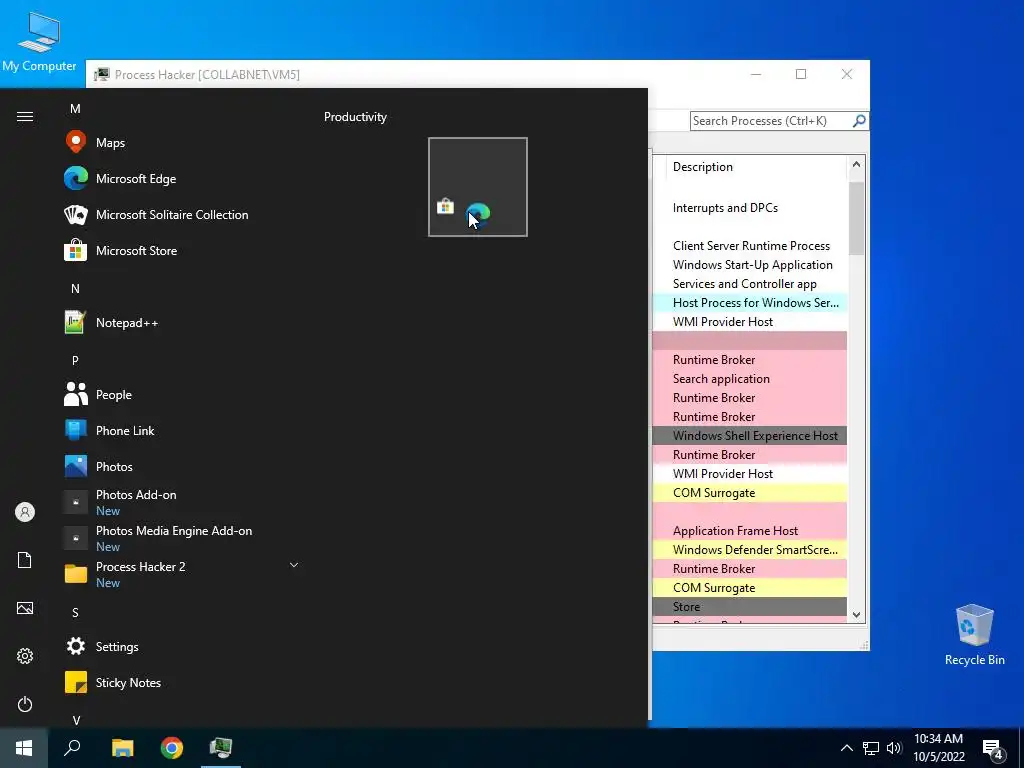Select the Windows Start-Up Application row
1024x768 pixels.
pyautogui.click(x=750, y=264)
